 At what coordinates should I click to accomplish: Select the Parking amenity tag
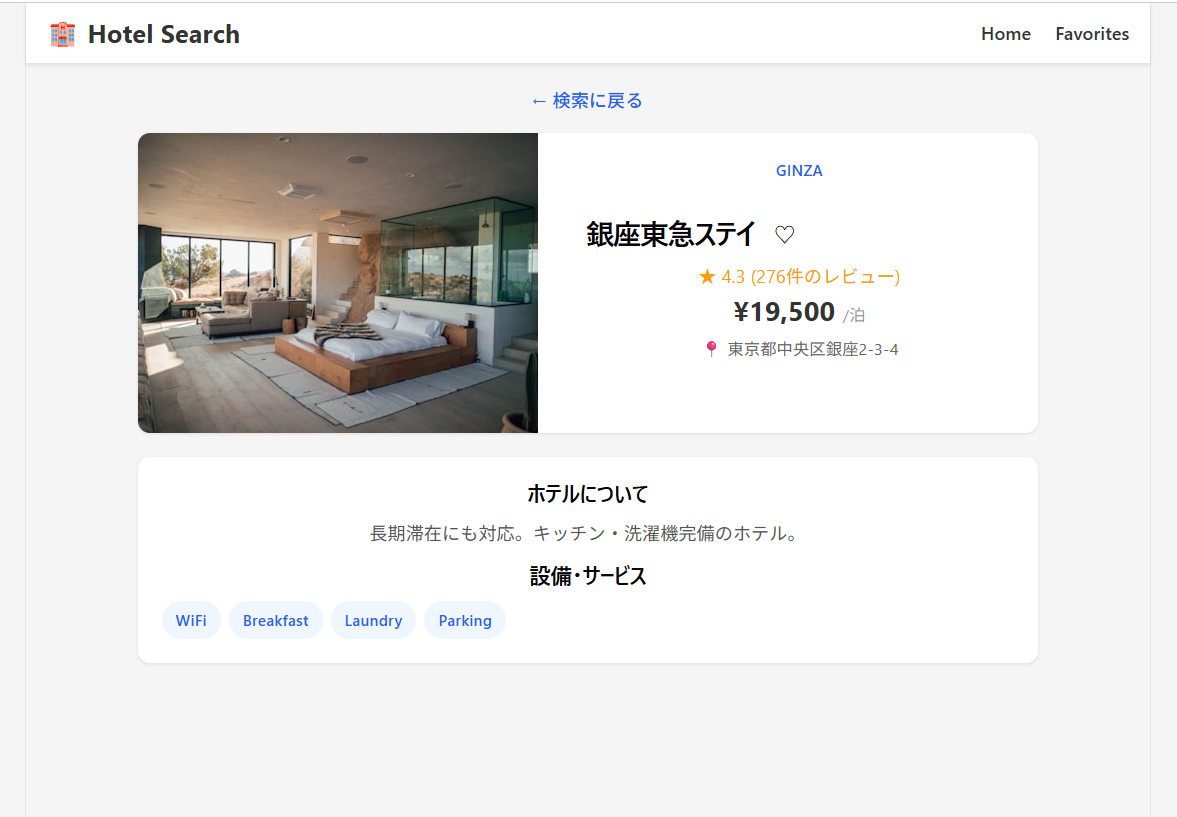465,620
